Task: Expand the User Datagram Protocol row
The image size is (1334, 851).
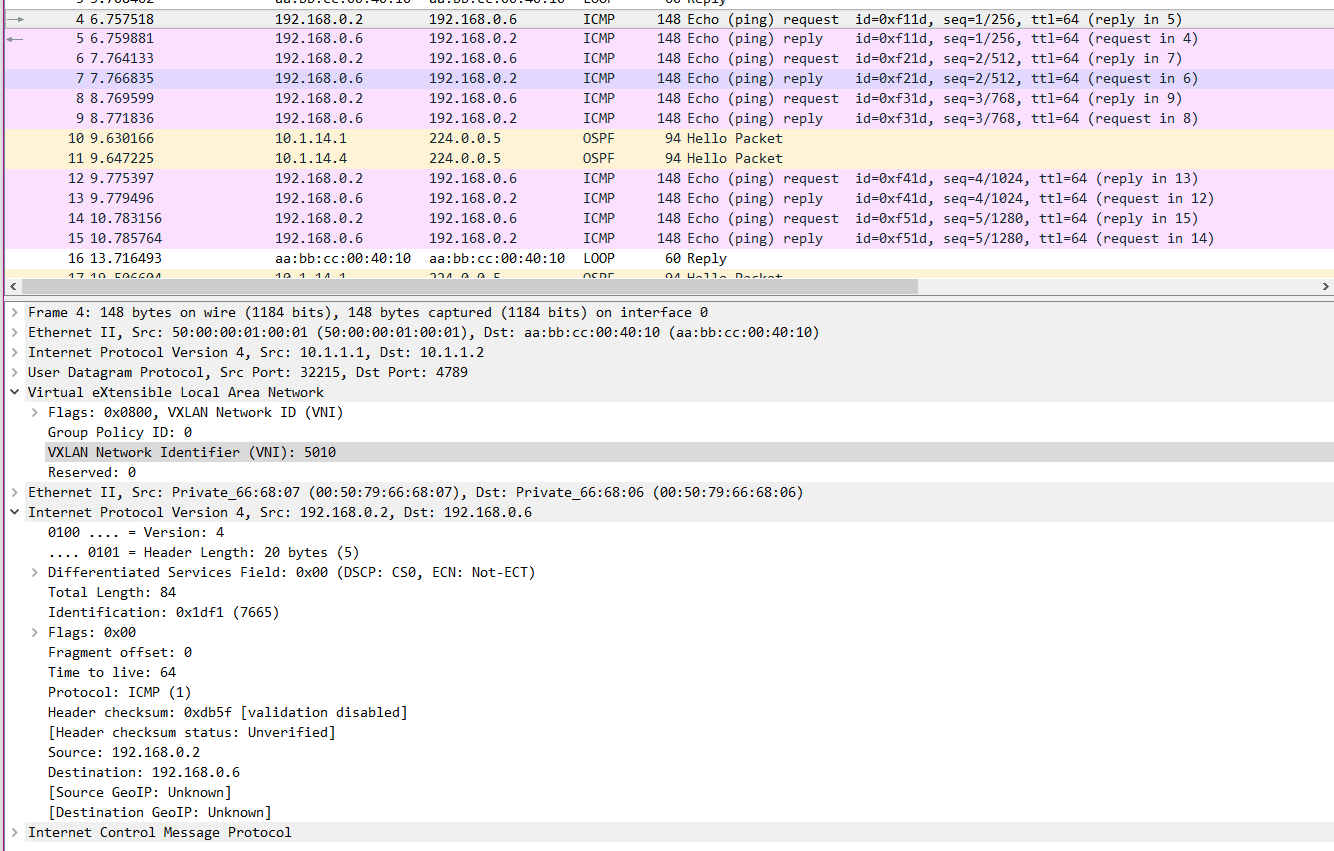Action: (x=14, y=372)
